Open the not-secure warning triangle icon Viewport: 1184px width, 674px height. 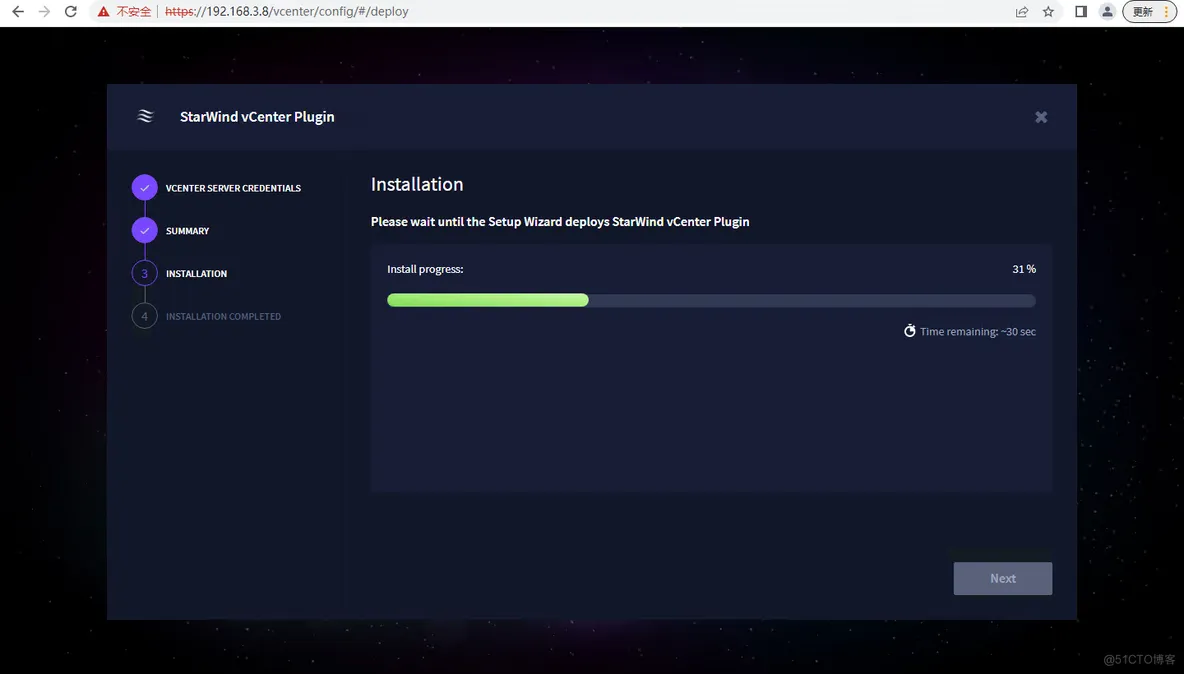pyautogui.click(x=103, y=11)
